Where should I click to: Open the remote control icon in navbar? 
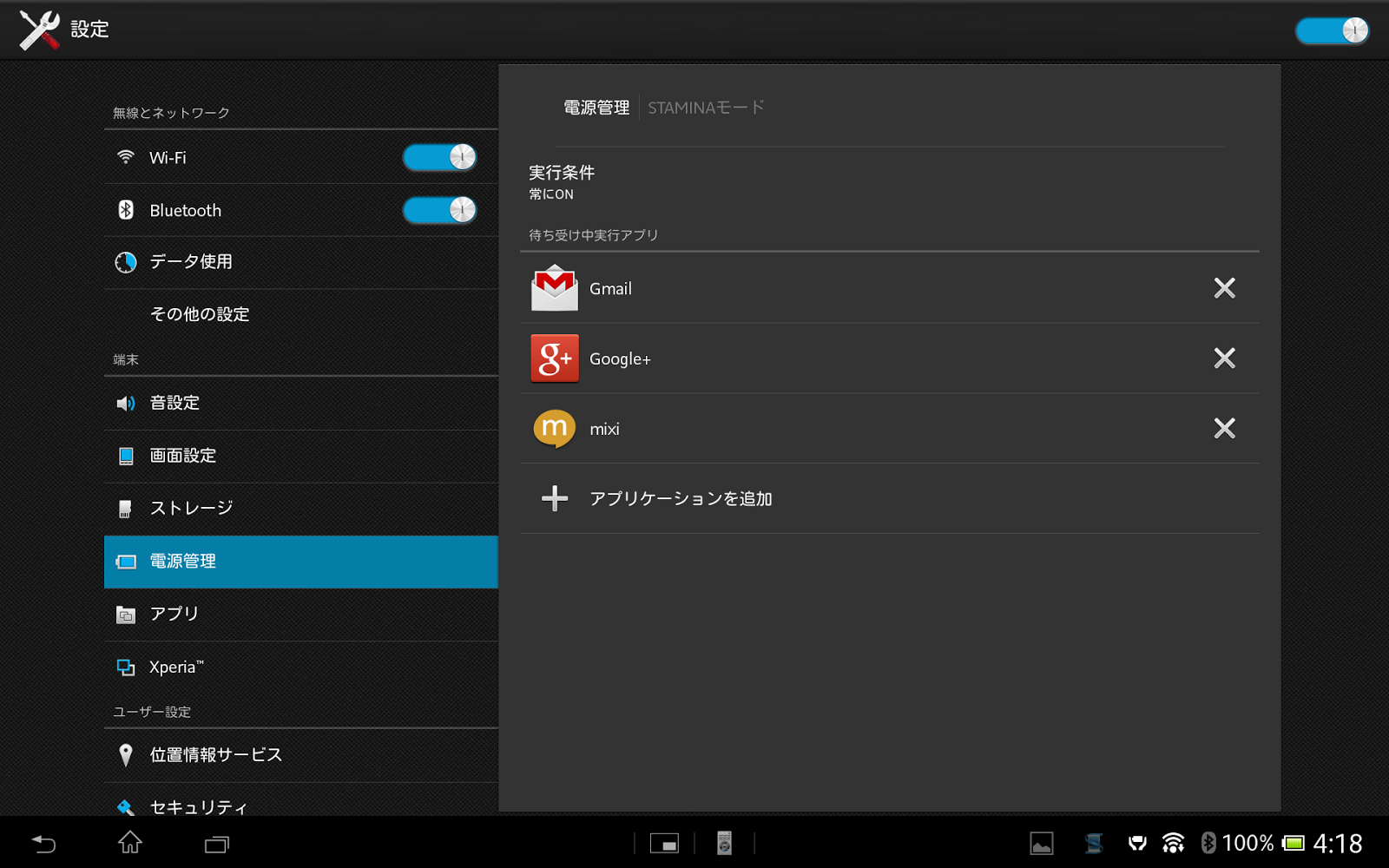click(x=724, y=843)
